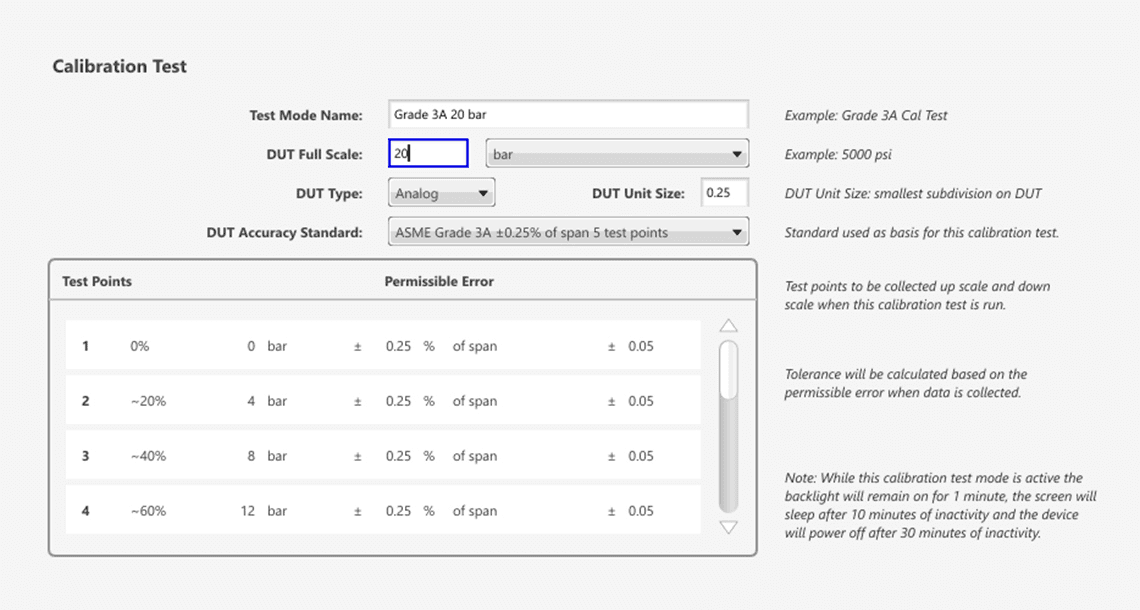Click the Test Points column header
The width and height of the screenshot is (1140, 610).
point(96,281)
